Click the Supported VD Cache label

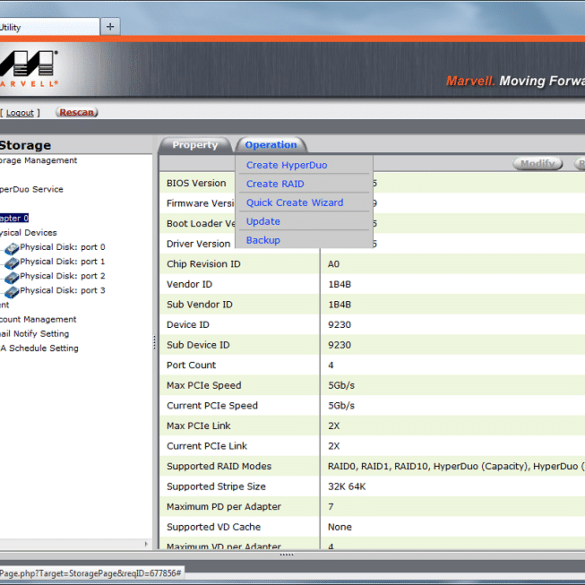213,527
